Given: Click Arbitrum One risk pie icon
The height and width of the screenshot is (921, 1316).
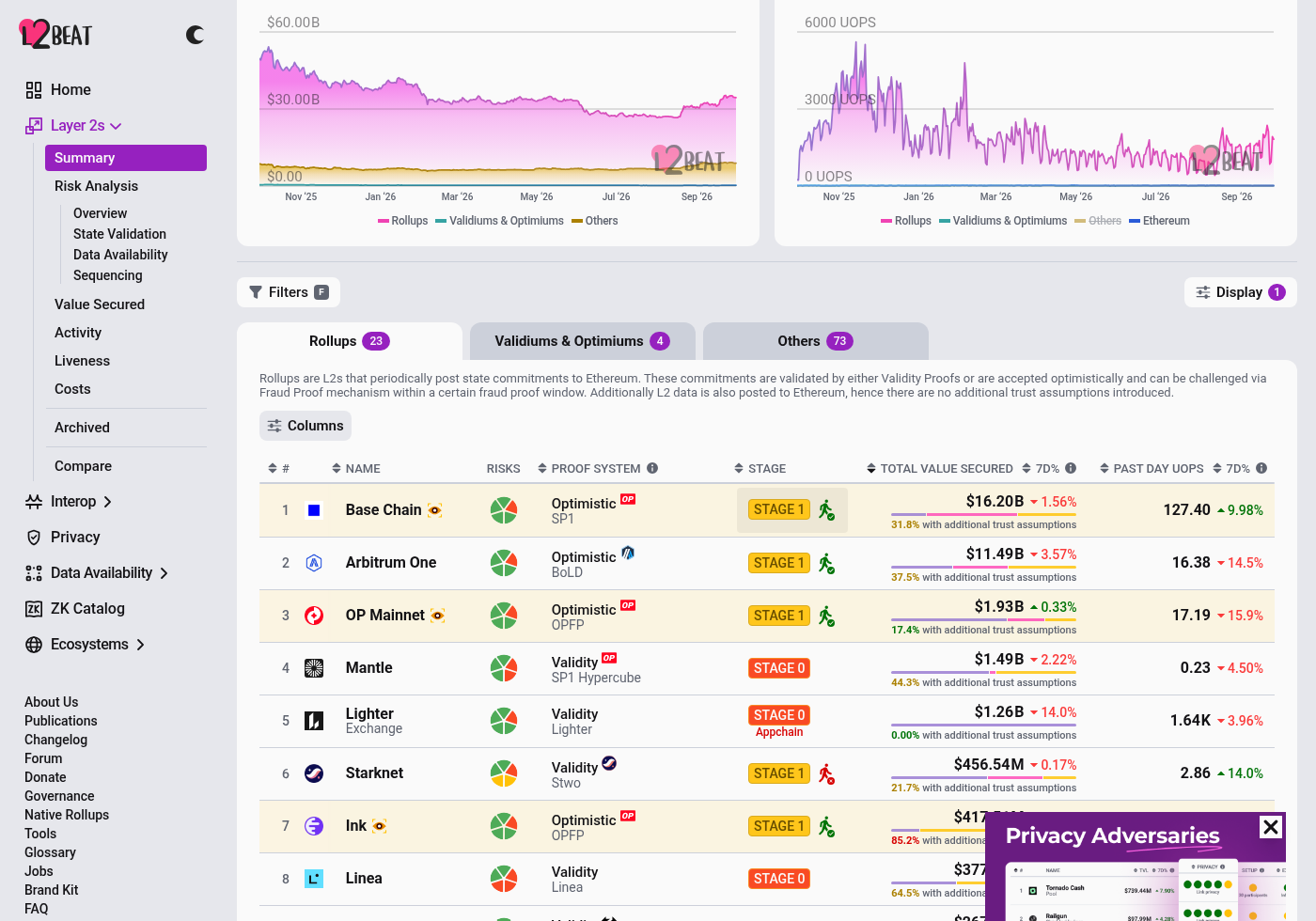Looking at the screenshot, I should (504, 563).
